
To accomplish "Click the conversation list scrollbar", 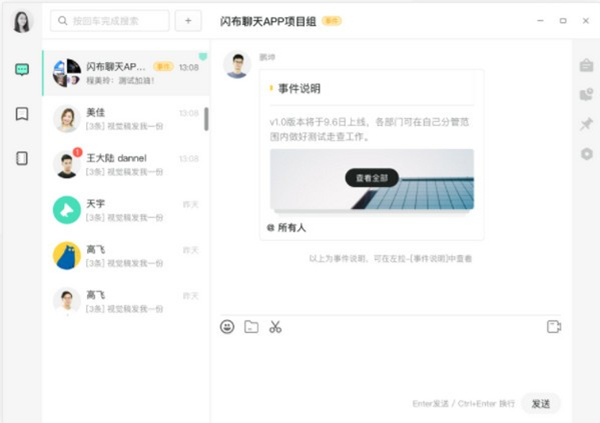I will [x=206, y=119].
